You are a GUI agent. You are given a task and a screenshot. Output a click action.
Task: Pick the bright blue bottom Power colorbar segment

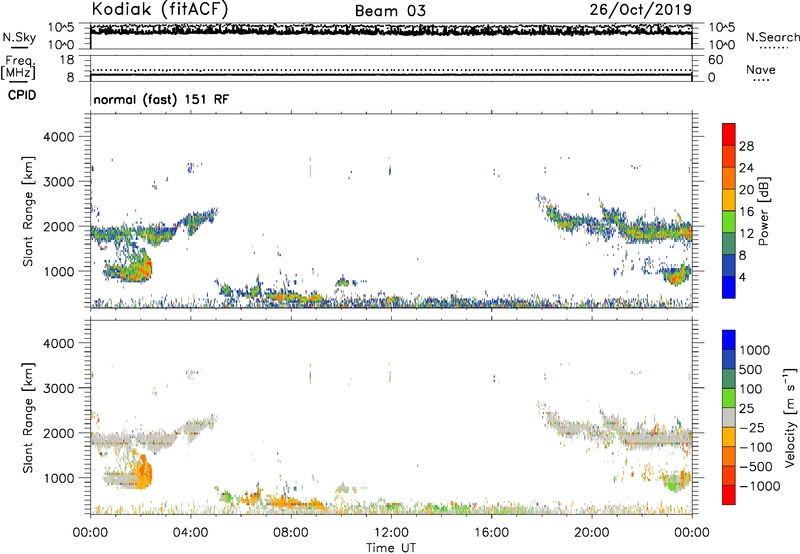pyautogui.click(x=729, y=287)
